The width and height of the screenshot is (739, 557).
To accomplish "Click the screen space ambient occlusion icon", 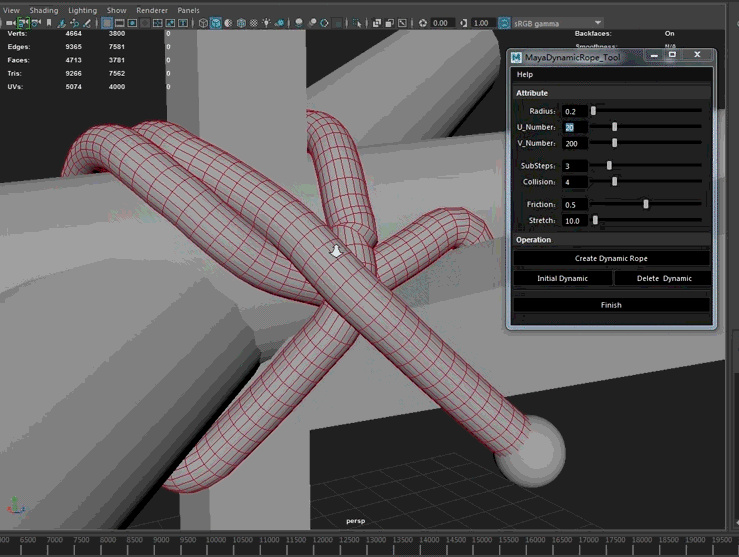I will click(299, 23).
